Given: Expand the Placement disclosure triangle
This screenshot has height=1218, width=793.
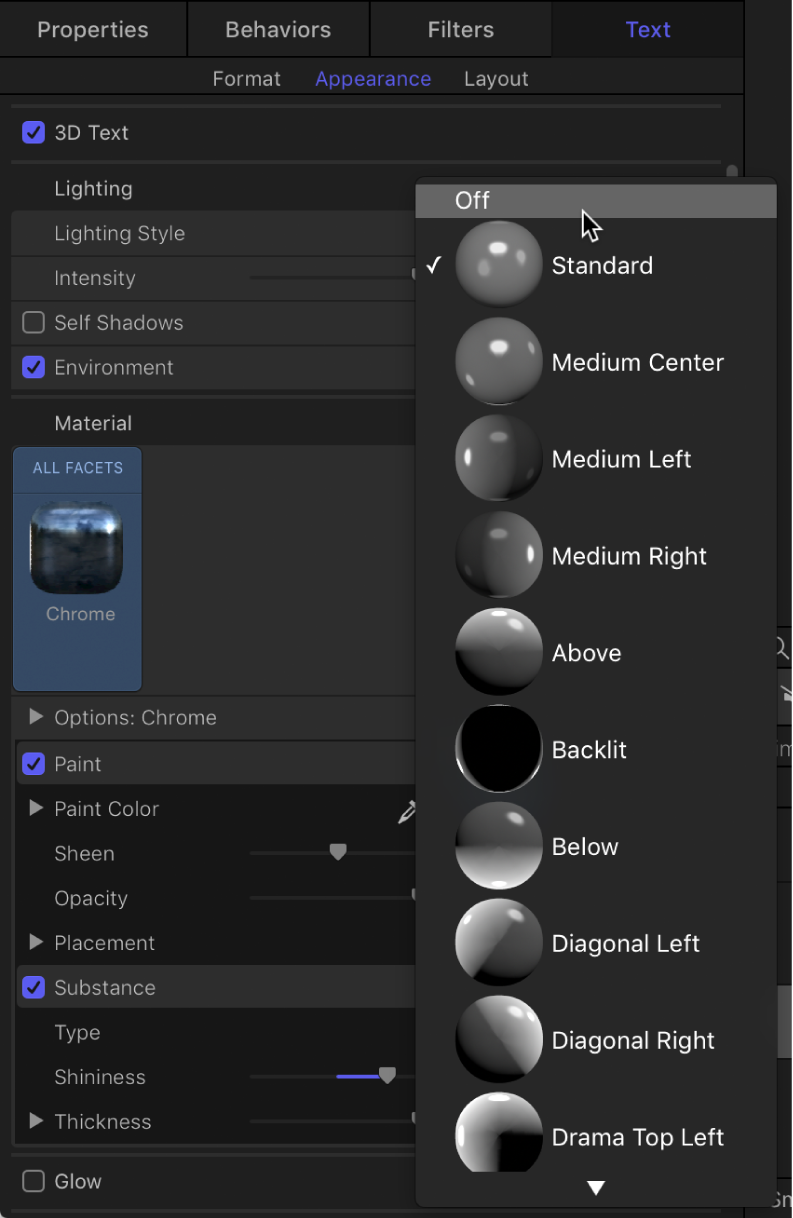Looking at the screenshot, I should pos(37,943).
